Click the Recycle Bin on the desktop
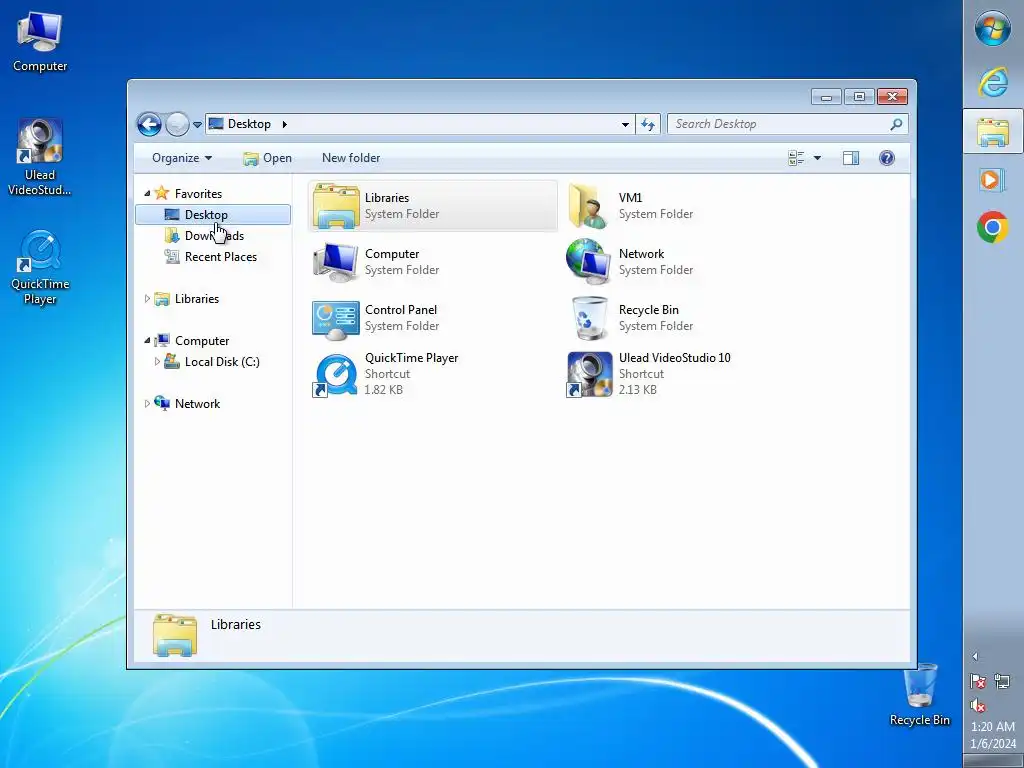 (920, 695)
